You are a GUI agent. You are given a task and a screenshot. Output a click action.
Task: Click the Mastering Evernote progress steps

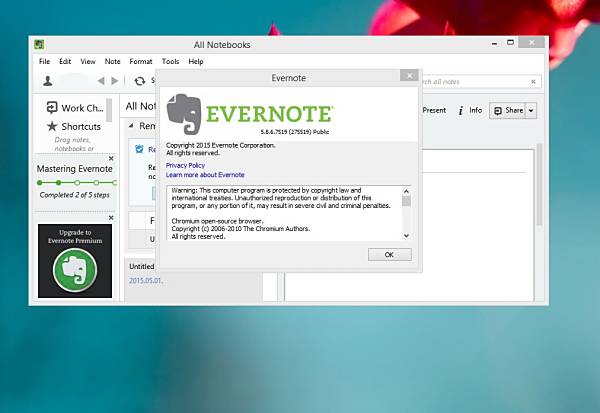pos(77,183)
